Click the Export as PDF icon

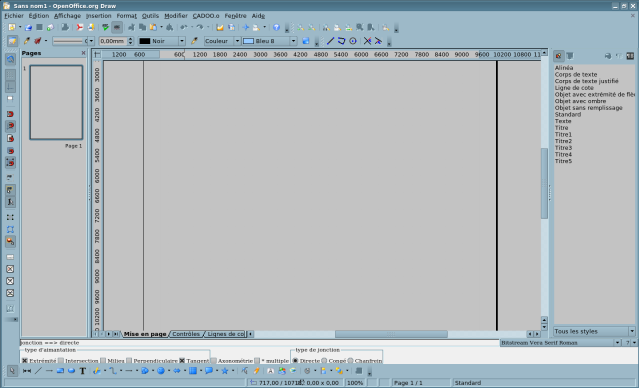80,27
